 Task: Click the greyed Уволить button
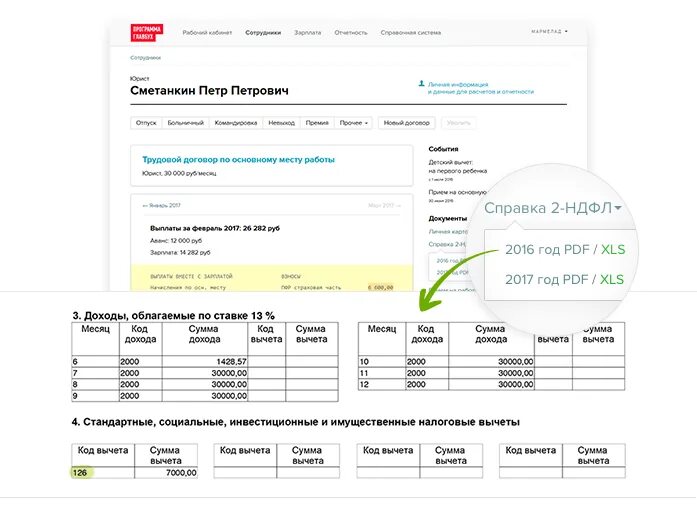(458, 123)
